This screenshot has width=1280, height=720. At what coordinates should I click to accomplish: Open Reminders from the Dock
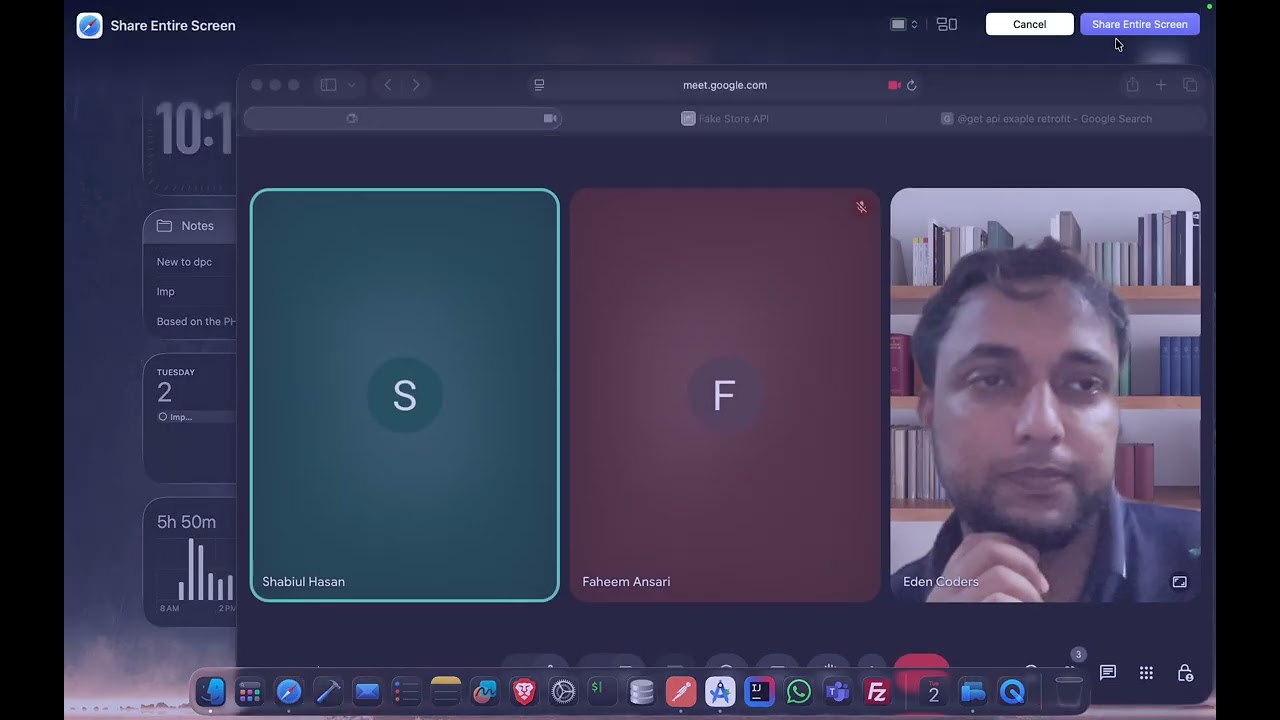click(x=406, y=691)
